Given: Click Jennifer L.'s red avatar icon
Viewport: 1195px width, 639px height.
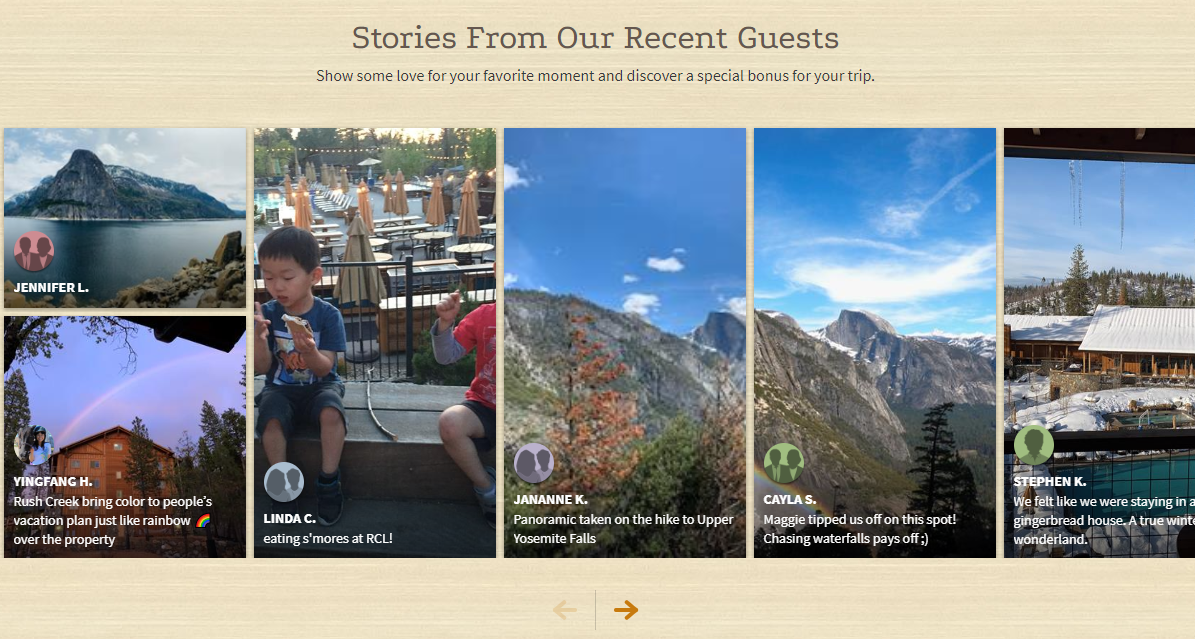Looking at the screenshot, I should point(34,252).
